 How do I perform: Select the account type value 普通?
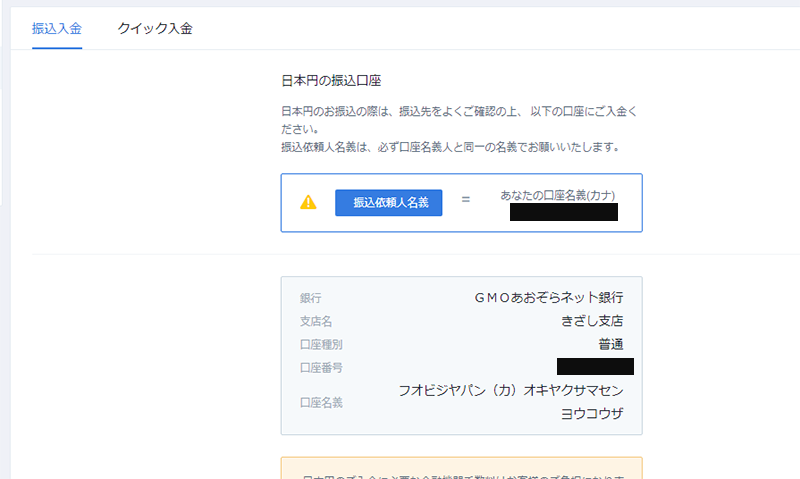[x=611, y=344]
